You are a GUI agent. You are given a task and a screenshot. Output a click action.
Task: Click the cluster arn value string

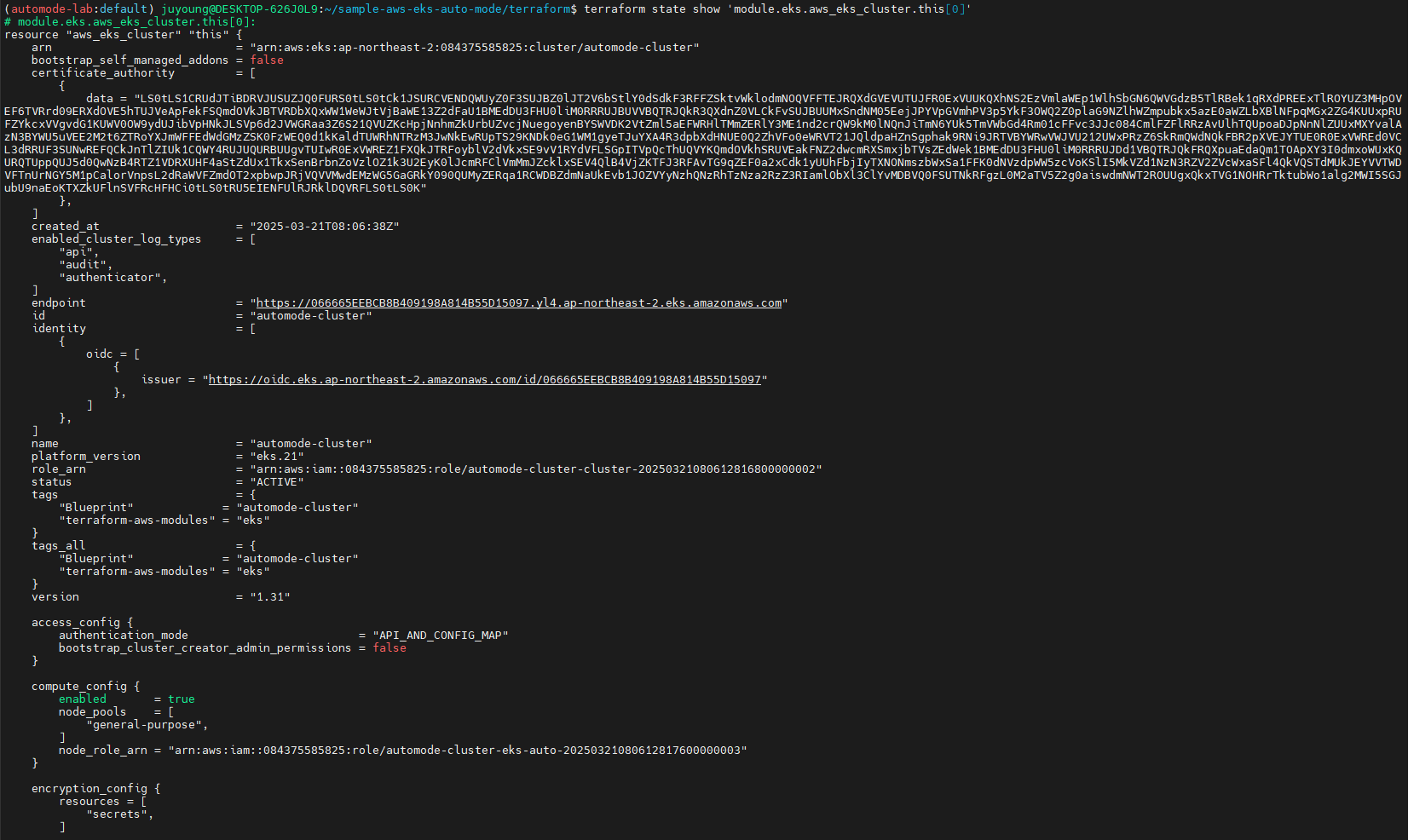coord(475,48)
